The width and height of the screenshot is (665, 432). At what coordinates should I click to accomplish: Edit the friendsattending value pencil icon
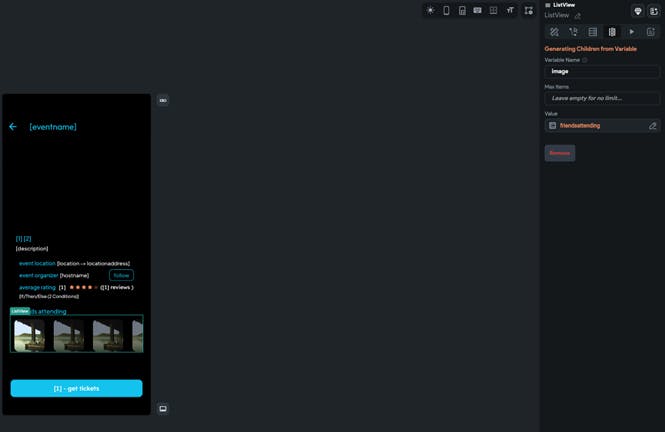coord(652,126)
